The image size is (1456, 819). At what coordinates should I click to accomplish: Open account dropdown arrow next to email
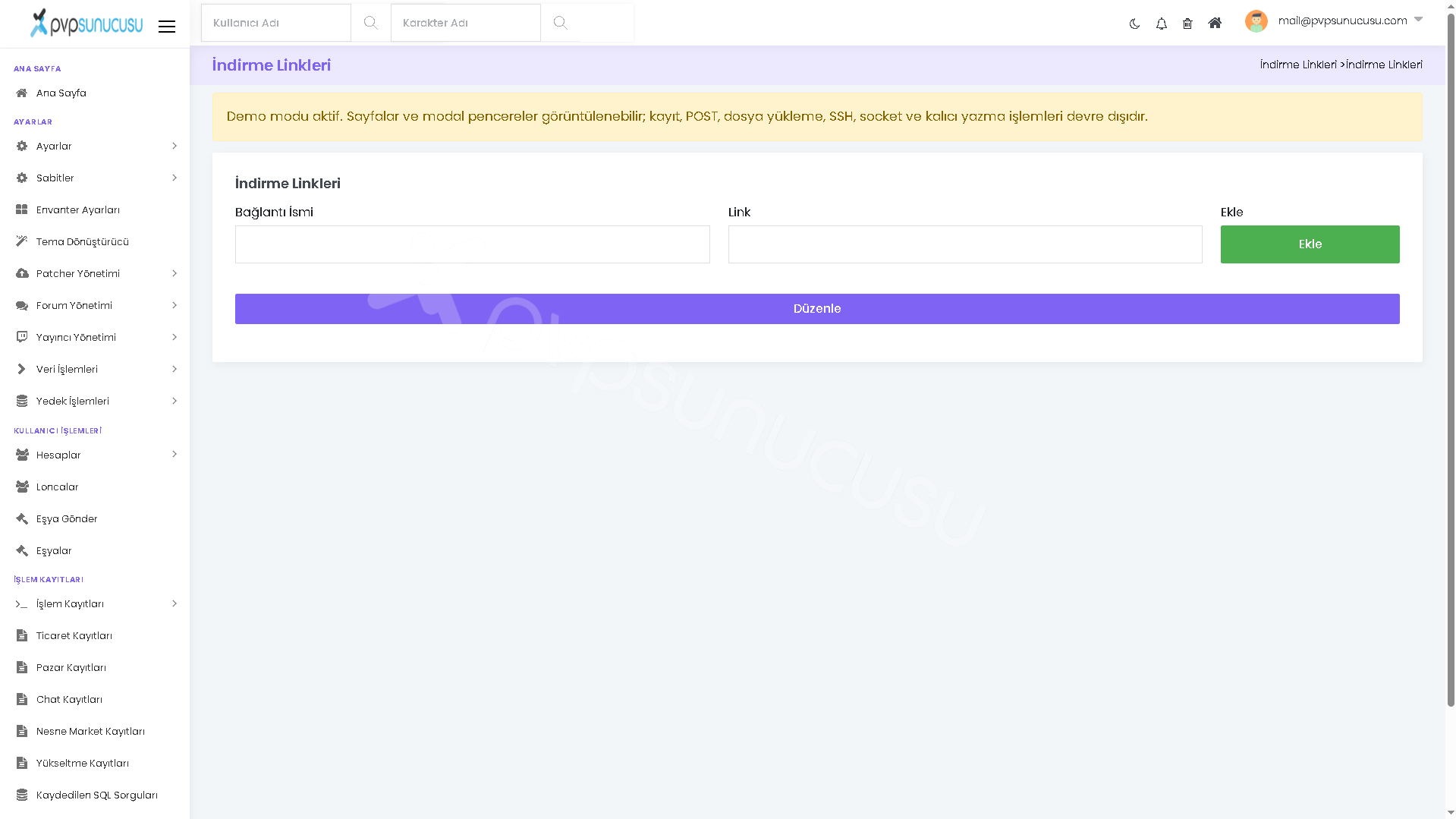tap(1418, 20)
